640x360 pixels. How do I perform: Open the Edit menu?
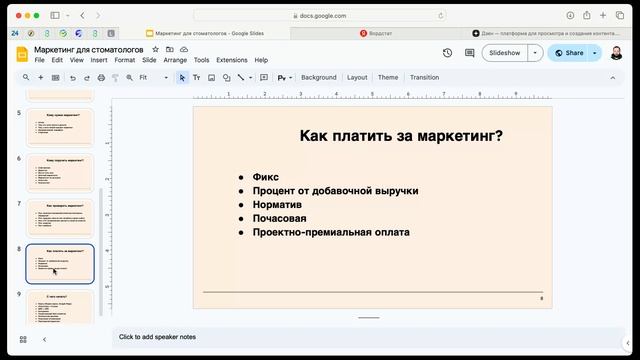click(x=57, y=60)
